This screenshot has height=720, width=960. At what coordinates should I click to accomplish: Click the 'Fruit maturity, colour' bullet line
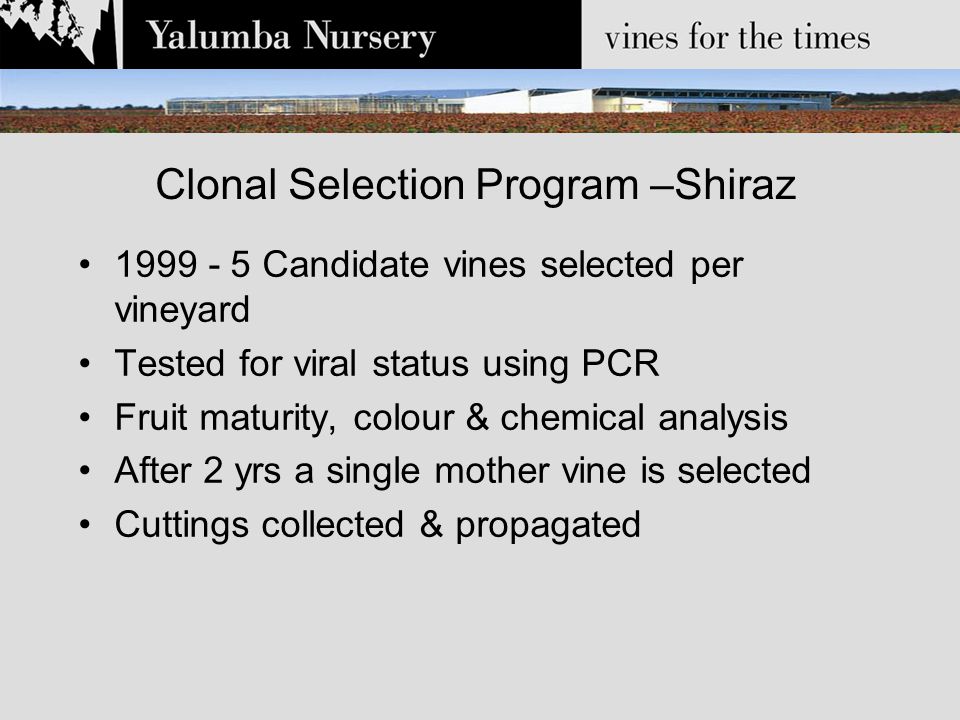[x=451, y=418]
